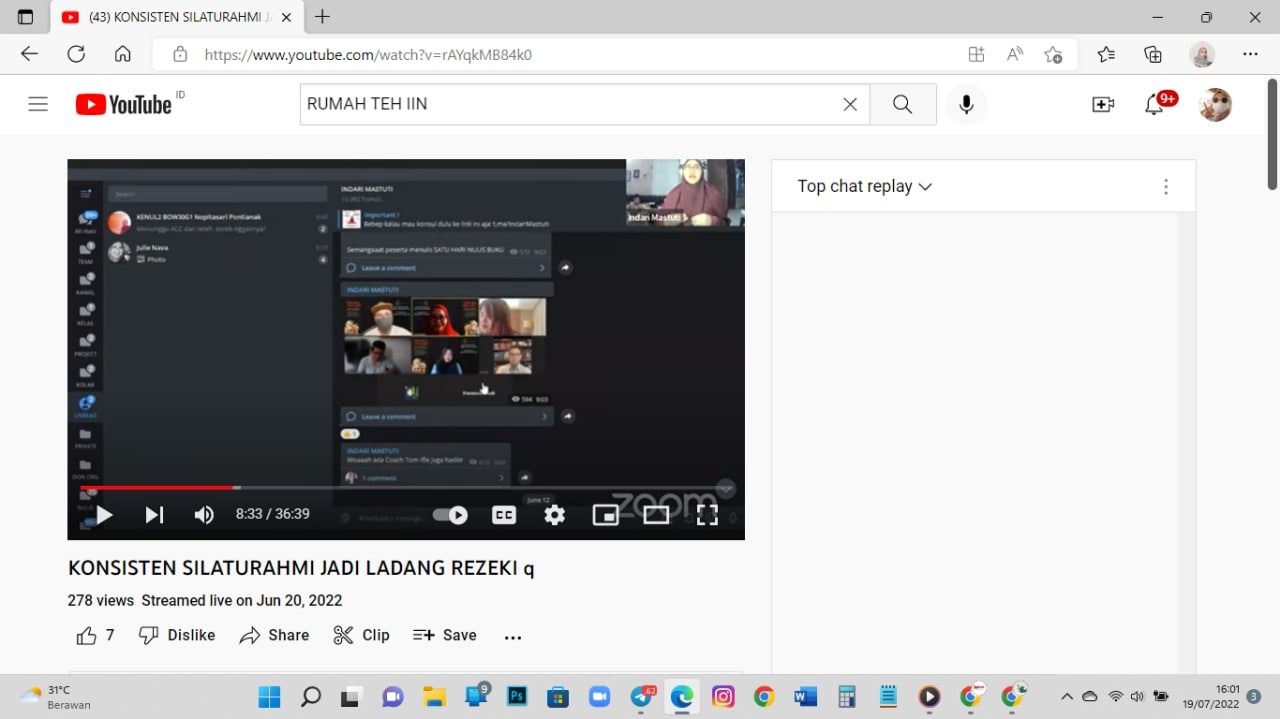This screenshot has width=1280, height=719.
Task: Launch Photoshop from the taskbar
Action: 517,697
